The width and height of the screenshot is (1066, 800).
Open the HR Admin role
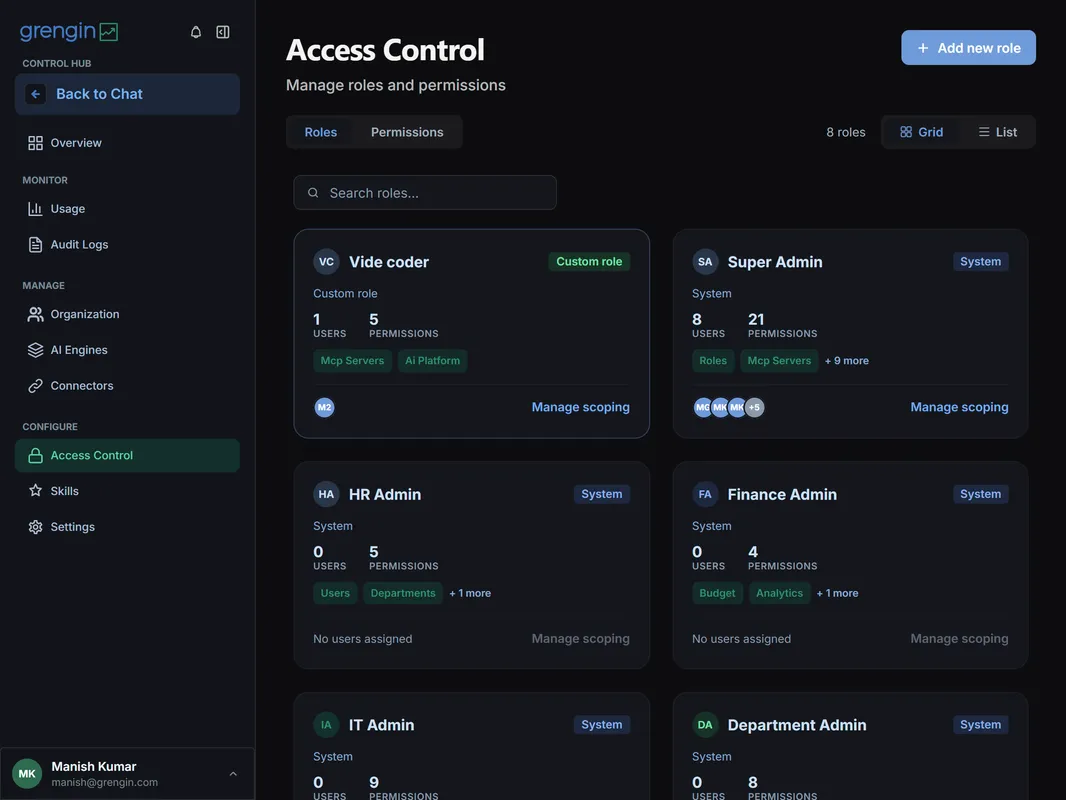[385, 494]
